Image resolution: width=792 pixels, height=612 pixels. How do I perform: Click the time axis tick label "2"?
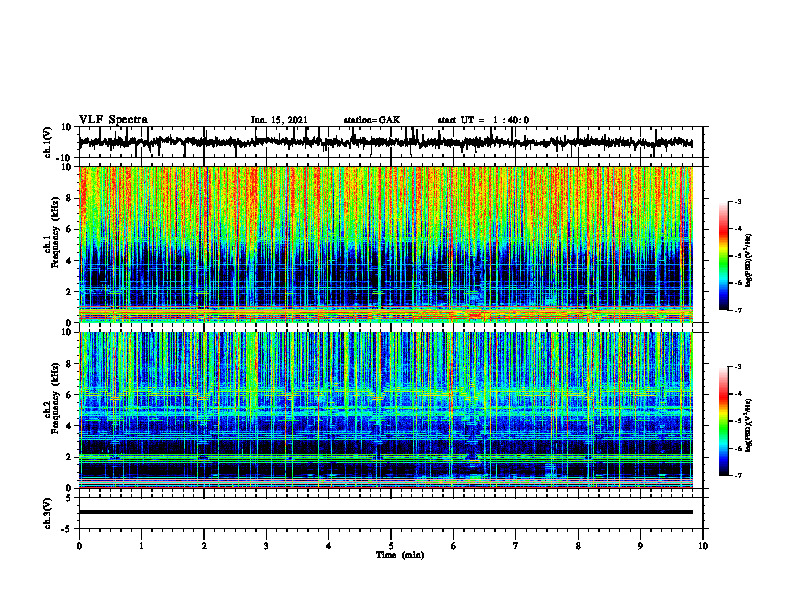pyautogui.click(x=204, y=546)
